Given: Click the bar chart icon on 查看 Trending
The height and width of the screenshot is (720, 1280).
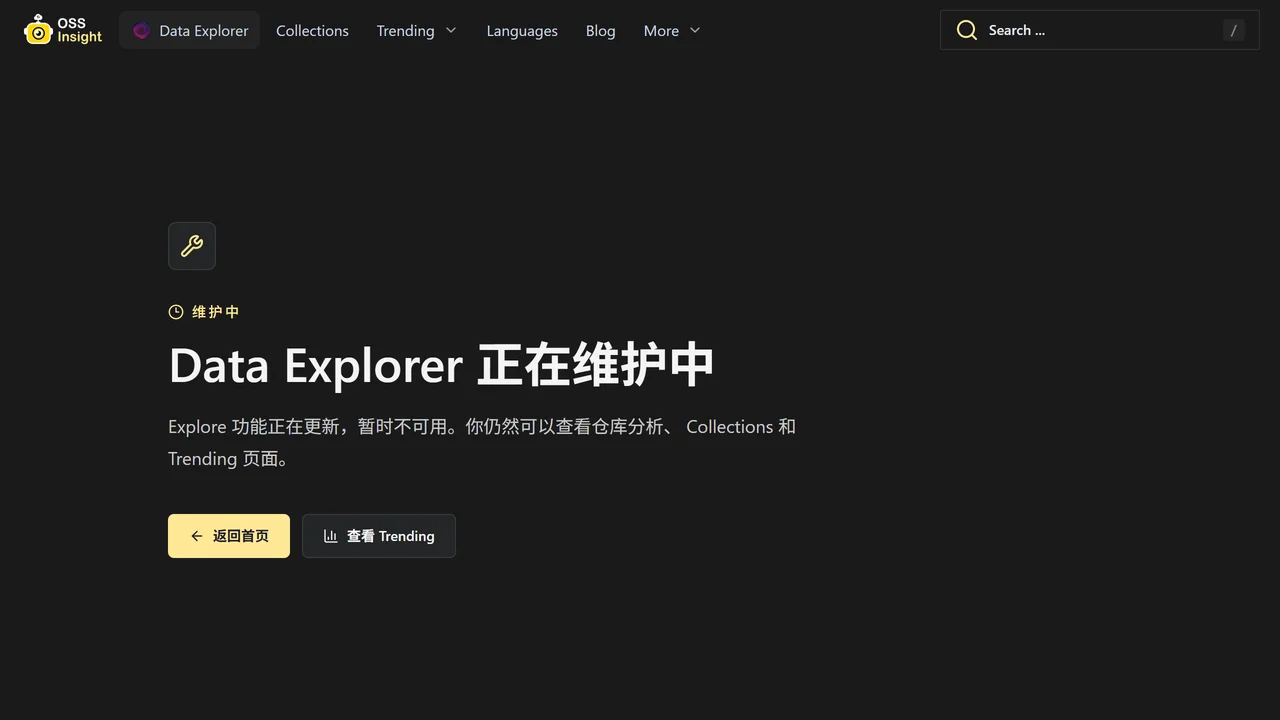Looking at the screenshot, I should (331, 536).
